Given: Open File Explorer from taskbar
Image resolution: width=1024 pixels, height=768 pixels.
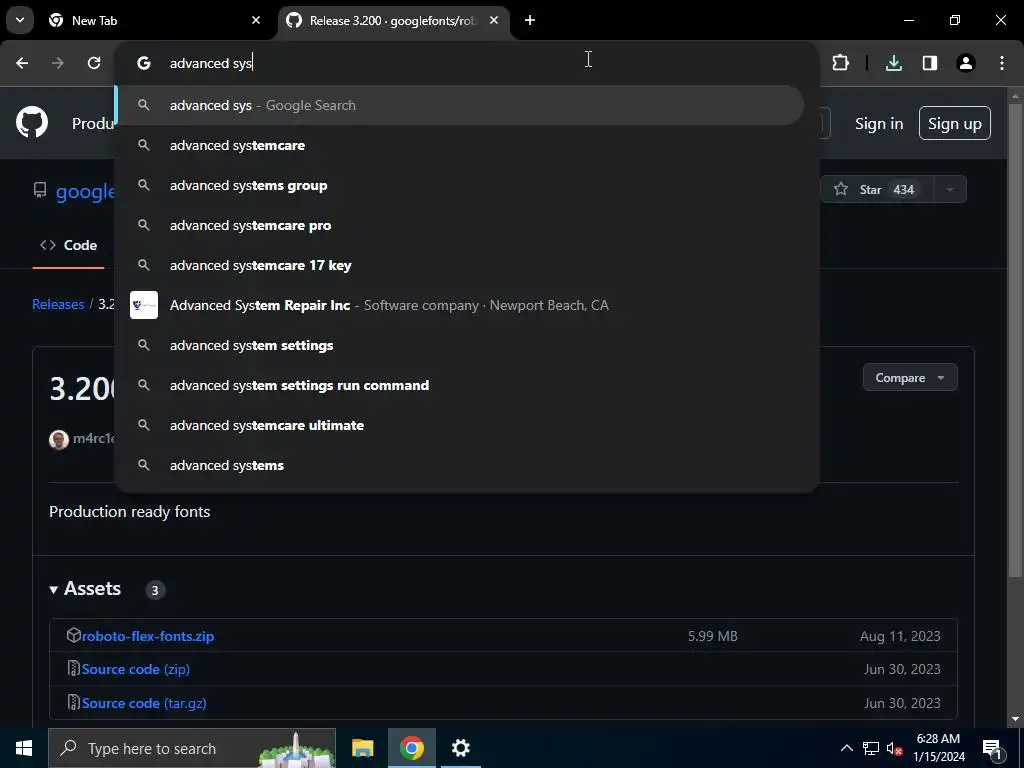Looking at the screenshot, I should pos(362,748).
